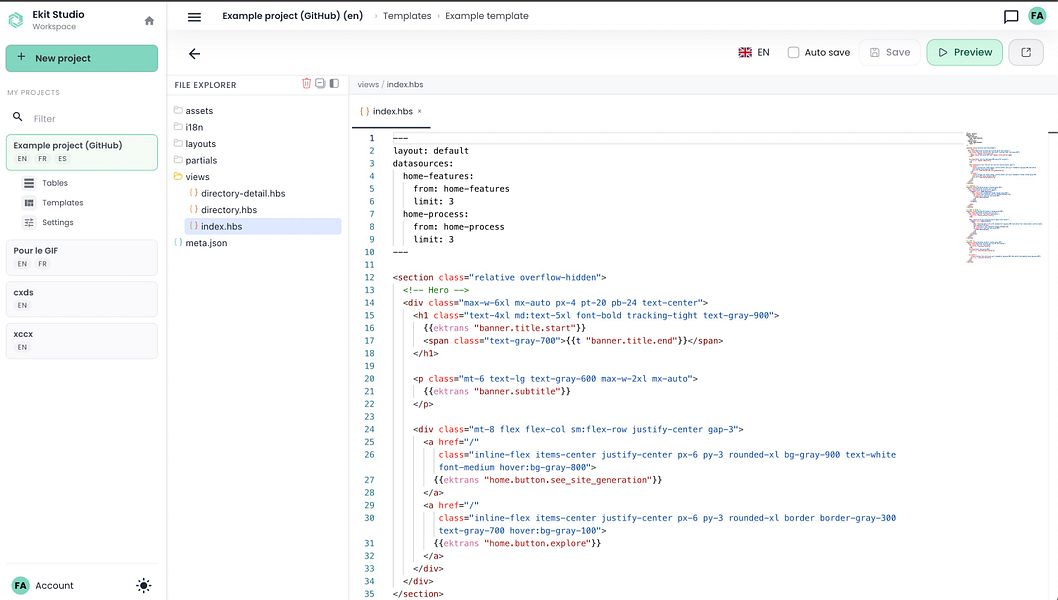Go back with the left arrow
This screenshot has width=1058, height=600.
[x=194, y=54]
